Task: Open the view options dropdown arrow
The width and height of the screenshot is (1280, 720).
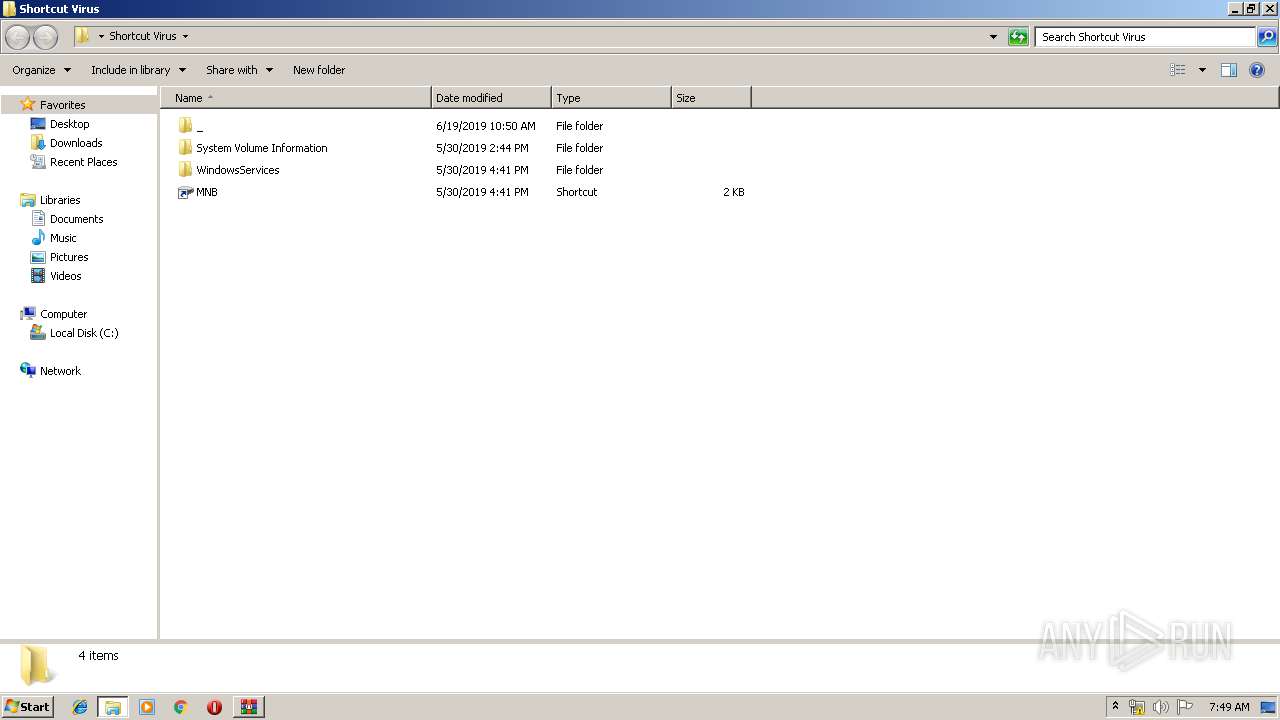Action: (1202, 70)
